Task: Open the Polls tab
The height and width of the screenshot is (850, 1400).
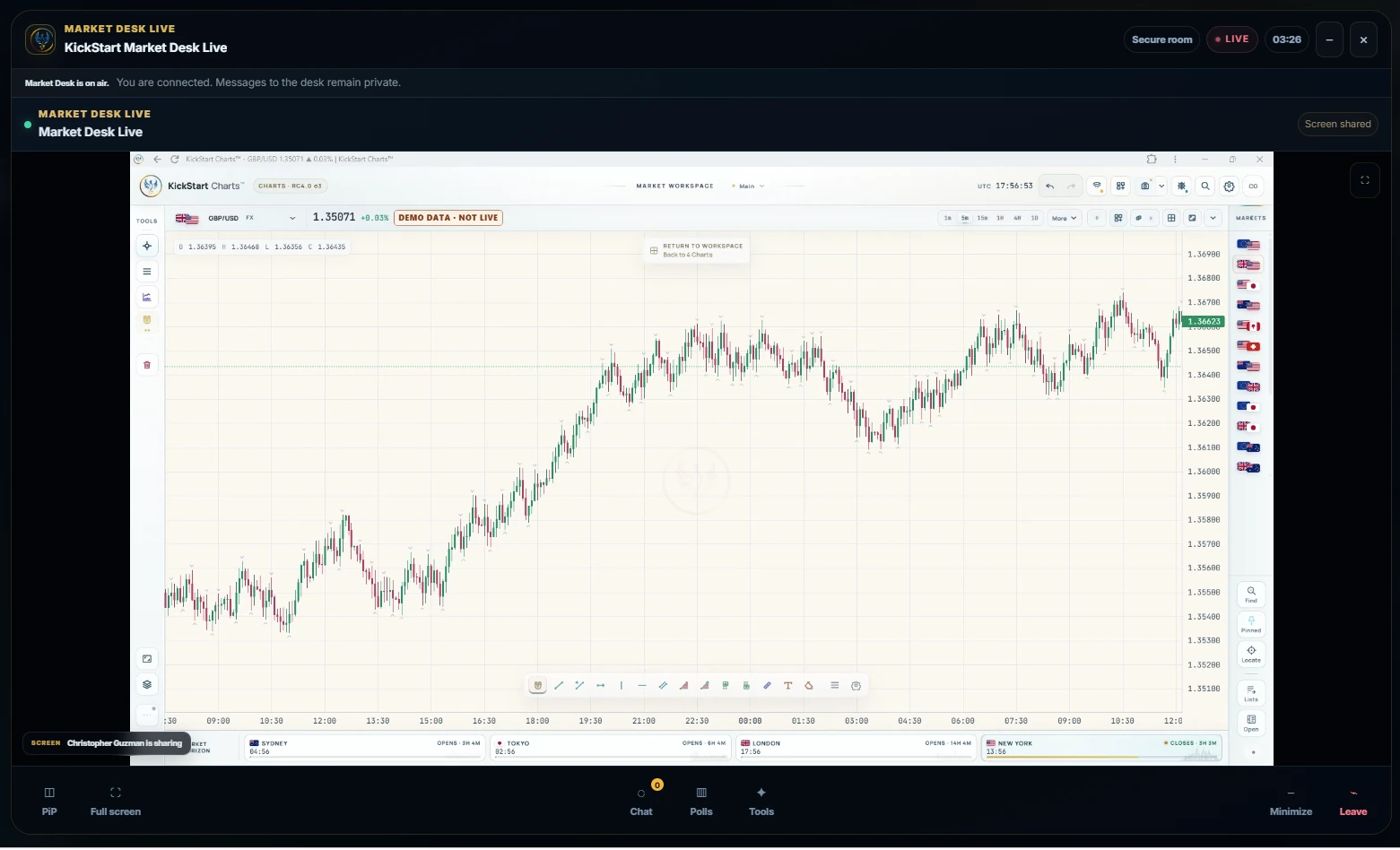Action: [701, 801]
